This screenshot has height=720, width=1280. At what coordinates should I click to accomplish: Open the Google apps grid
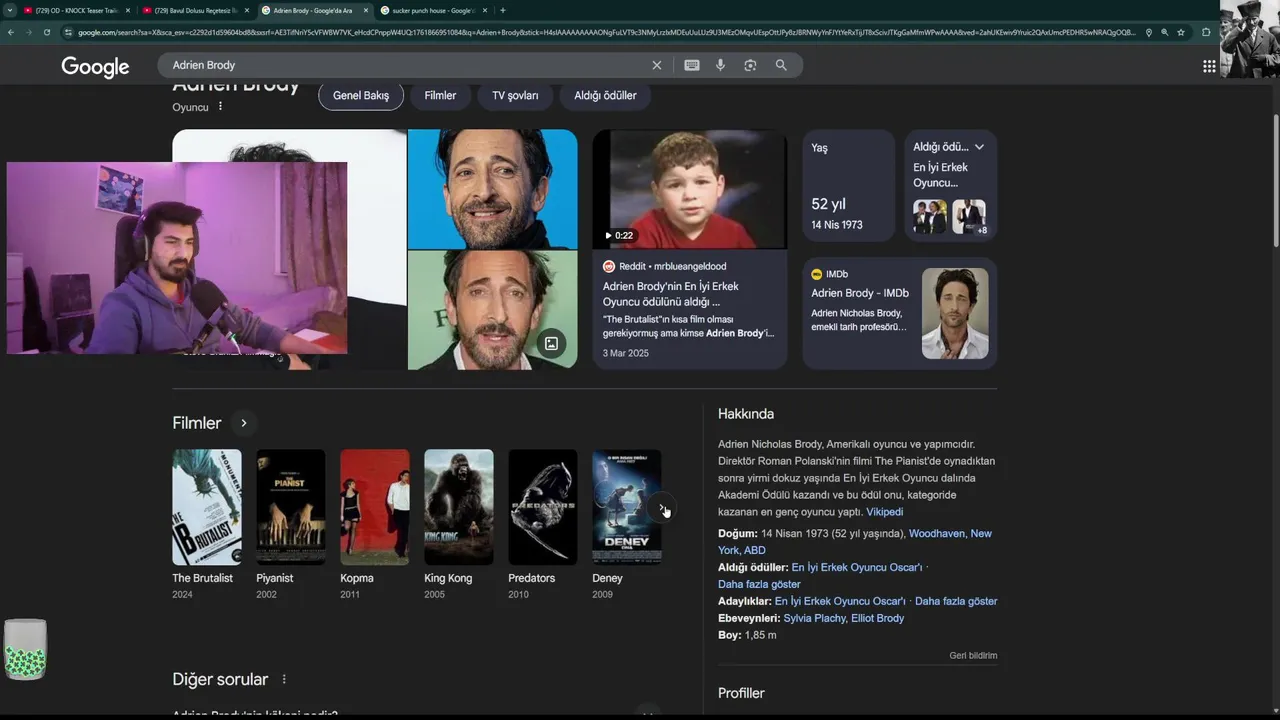click(1209, 66)
